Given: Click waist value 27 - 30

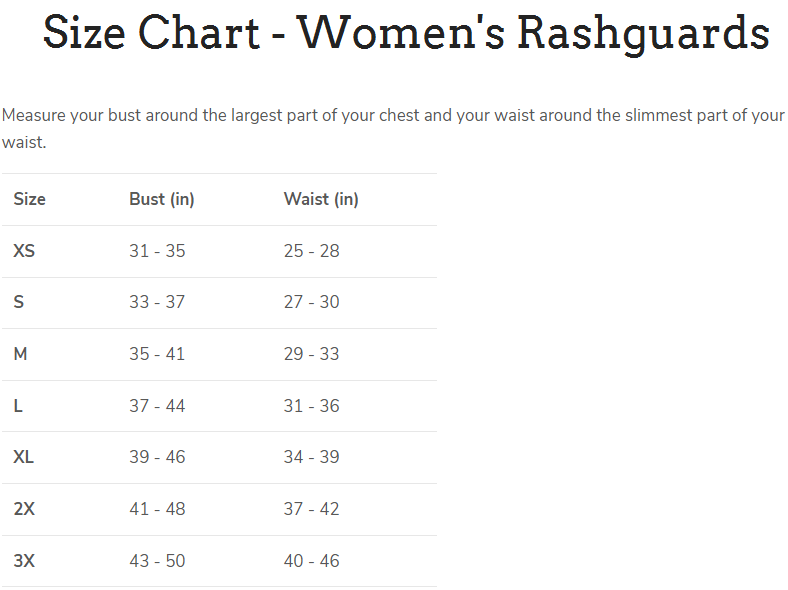Looking at the screenshot, I should (311, 302).
